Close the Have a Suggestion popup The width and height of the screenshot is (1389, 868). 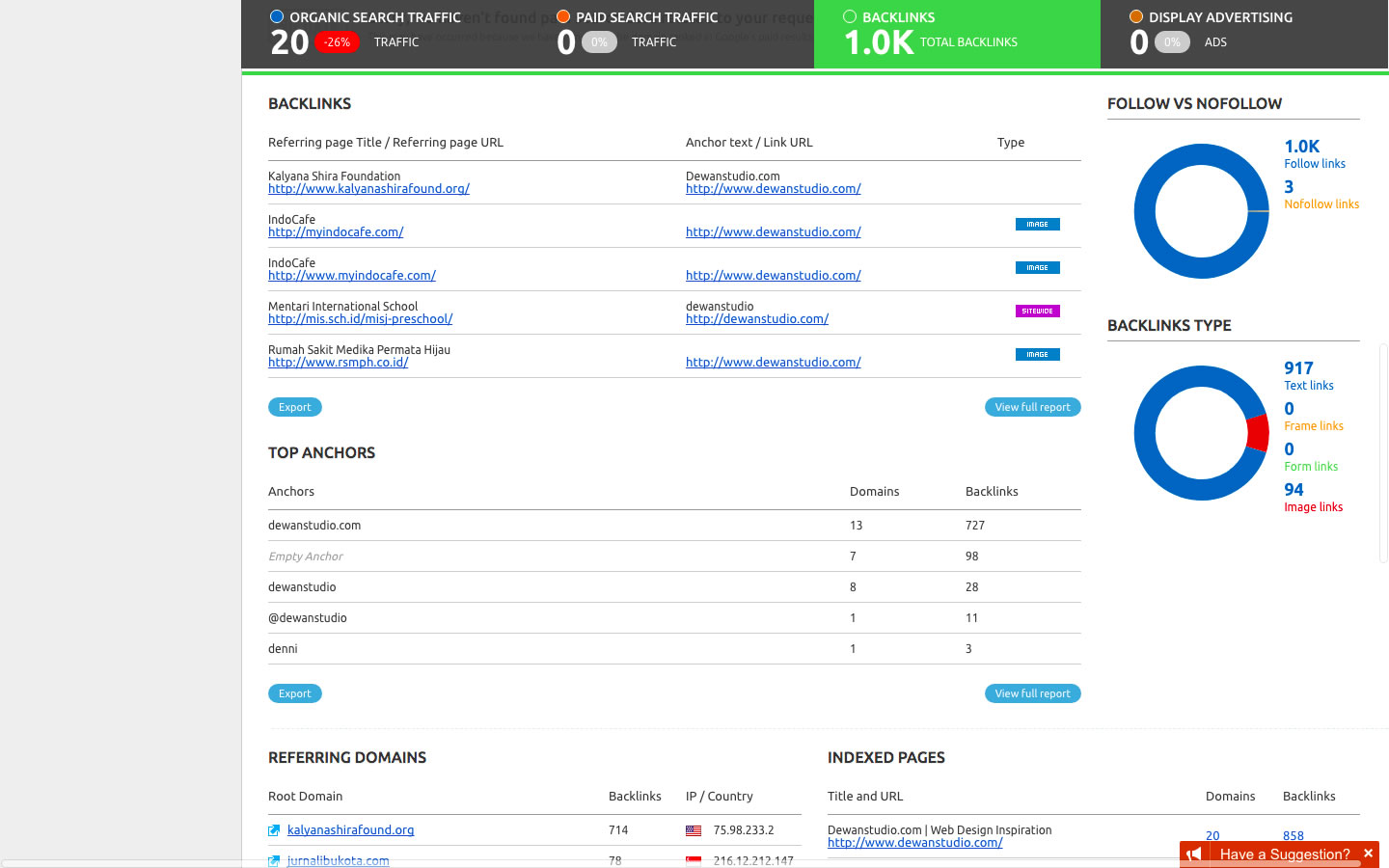click(1368, 854)
